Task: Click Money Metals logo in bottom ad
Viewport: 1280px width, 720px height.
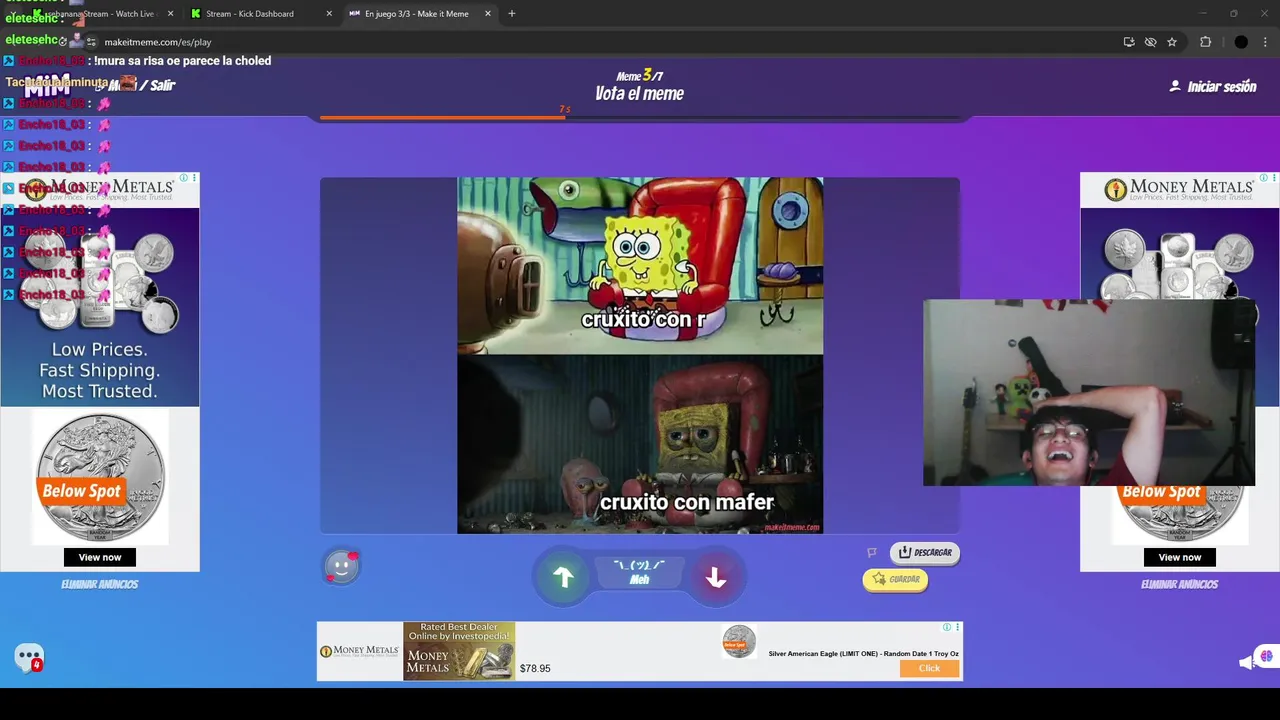Action: click(x=359, y=651)
